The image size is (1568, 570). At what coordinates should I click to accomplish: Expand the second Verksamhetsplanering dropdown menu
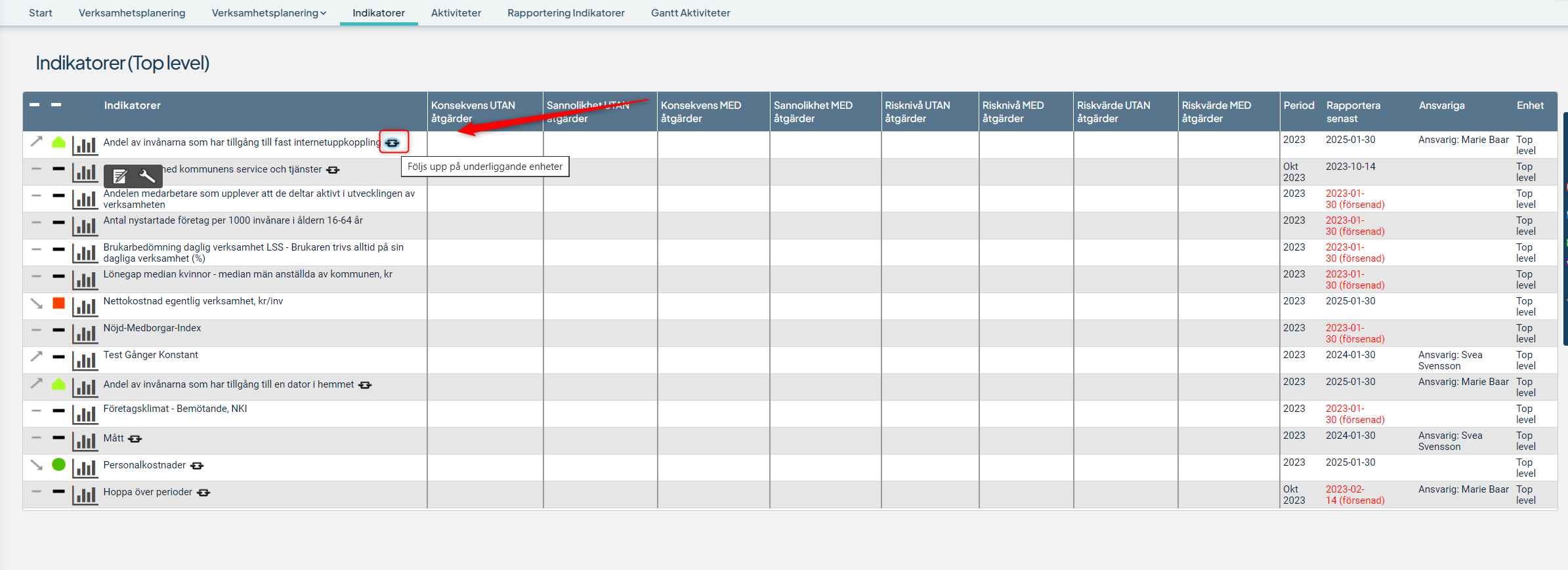(x=268, y=13)
